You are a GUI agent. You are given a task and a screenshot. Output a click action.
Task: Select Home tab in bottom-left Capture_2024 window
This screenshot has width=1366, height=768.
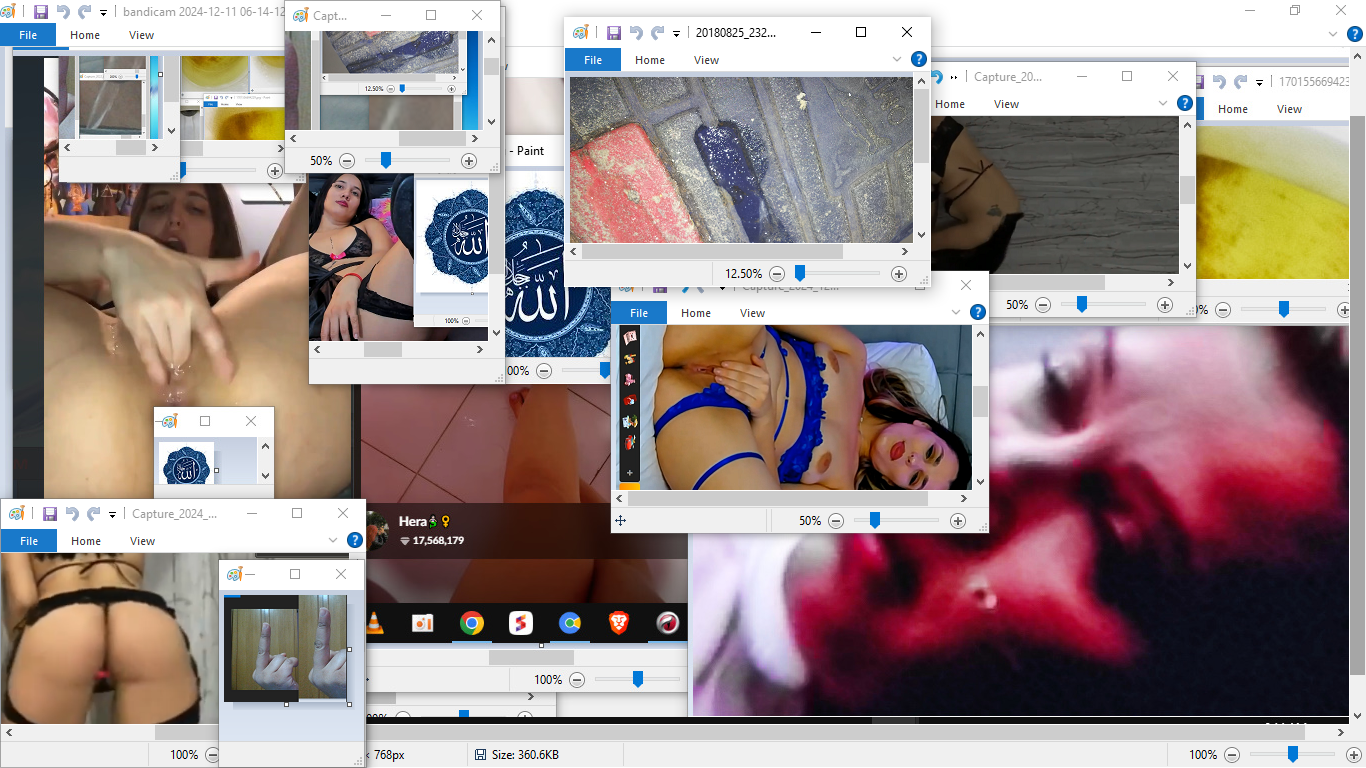(86, 541)
